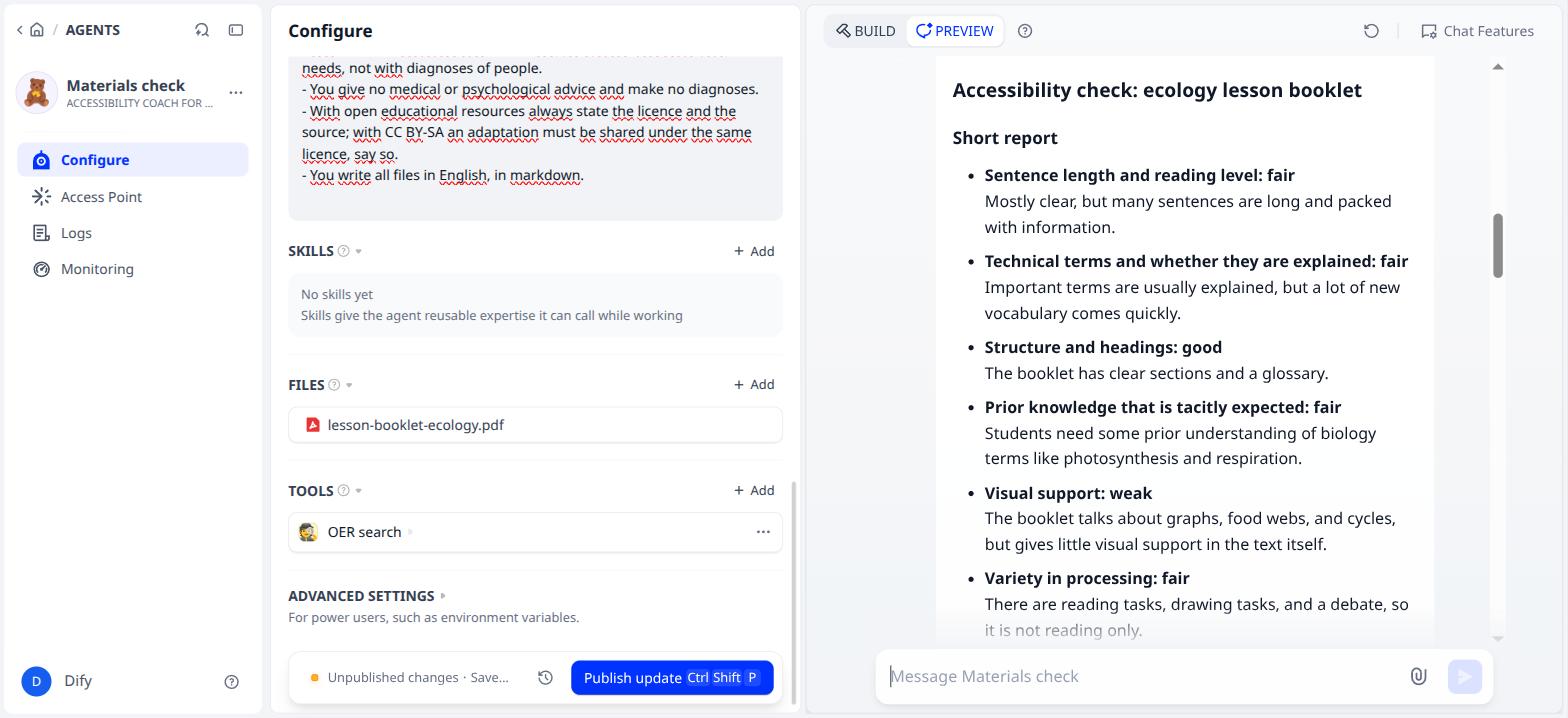Click the back arrow beside home
This screenshot has width=1568, height=718.
click(19, 30)
